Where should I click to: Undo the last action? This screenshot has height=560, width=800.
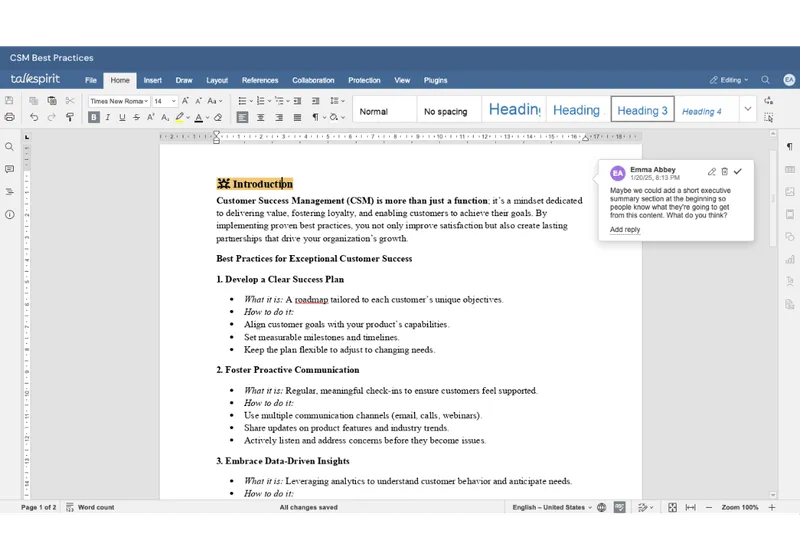pos(34,117)
